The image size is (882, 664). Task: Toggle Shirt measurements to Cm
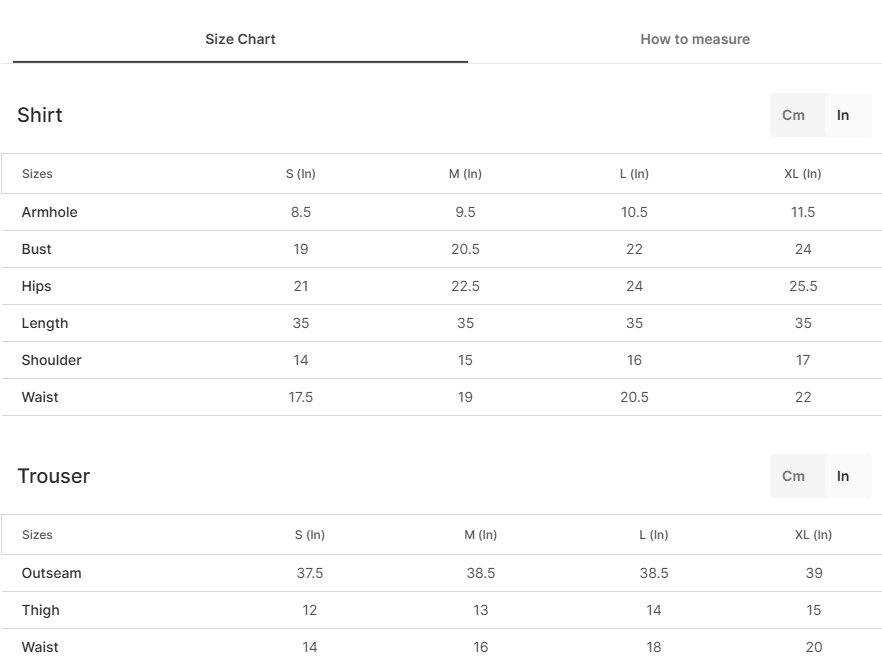point(793,115)
